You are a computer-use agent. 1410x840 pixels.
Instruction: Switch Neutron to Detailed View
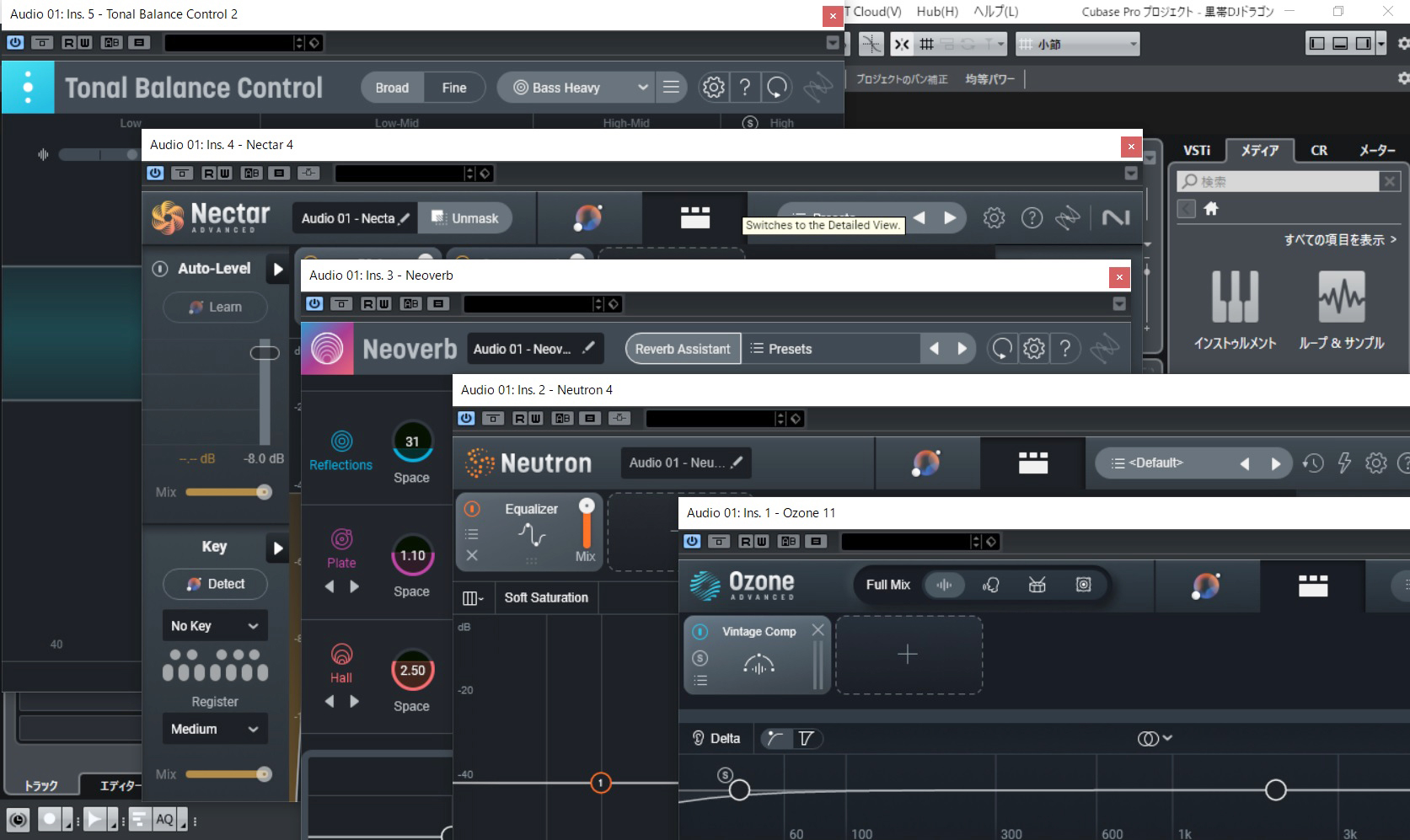pos(1032,463)
